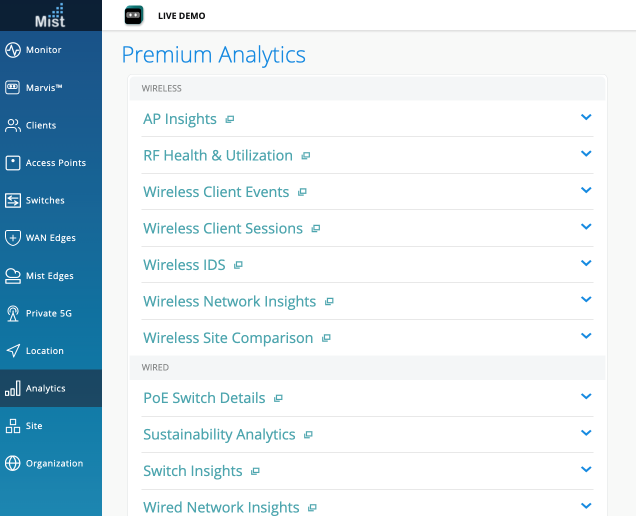Open RF Health & Utilization popout icon
Image resolution: width=636 pixels, height=516 pixels.
tap(306, 156)
